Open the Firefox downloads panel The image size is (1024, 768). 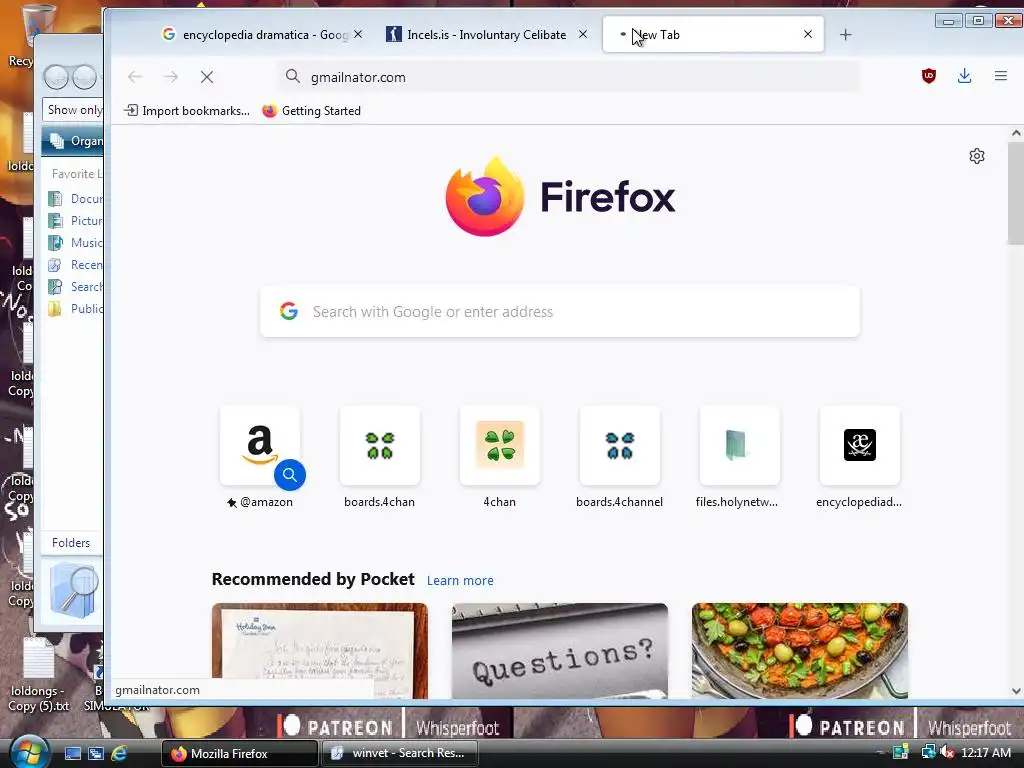965,76
